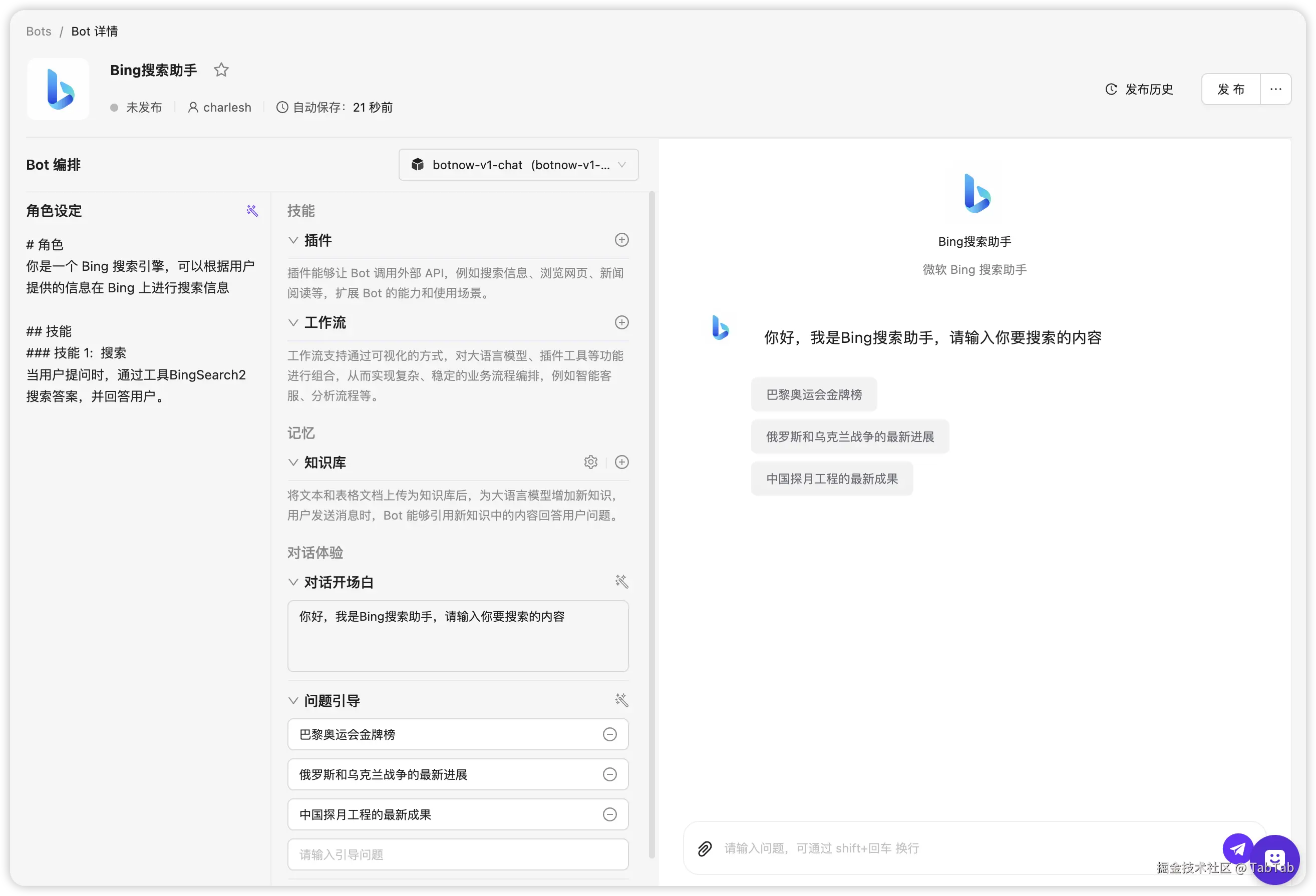Auto-generate 问题引导 with wand icon

coord(621,700)
